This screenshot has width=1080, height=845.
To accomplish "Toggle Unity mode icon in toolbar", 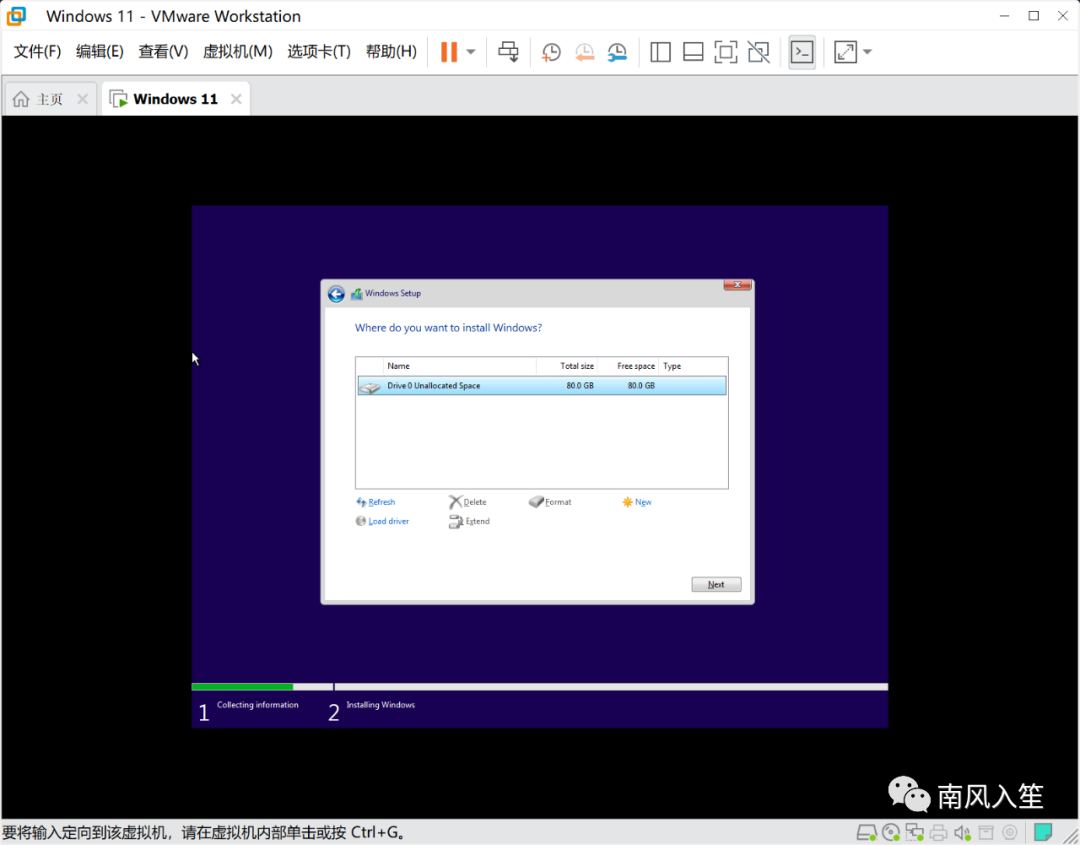I will (758, 52).
